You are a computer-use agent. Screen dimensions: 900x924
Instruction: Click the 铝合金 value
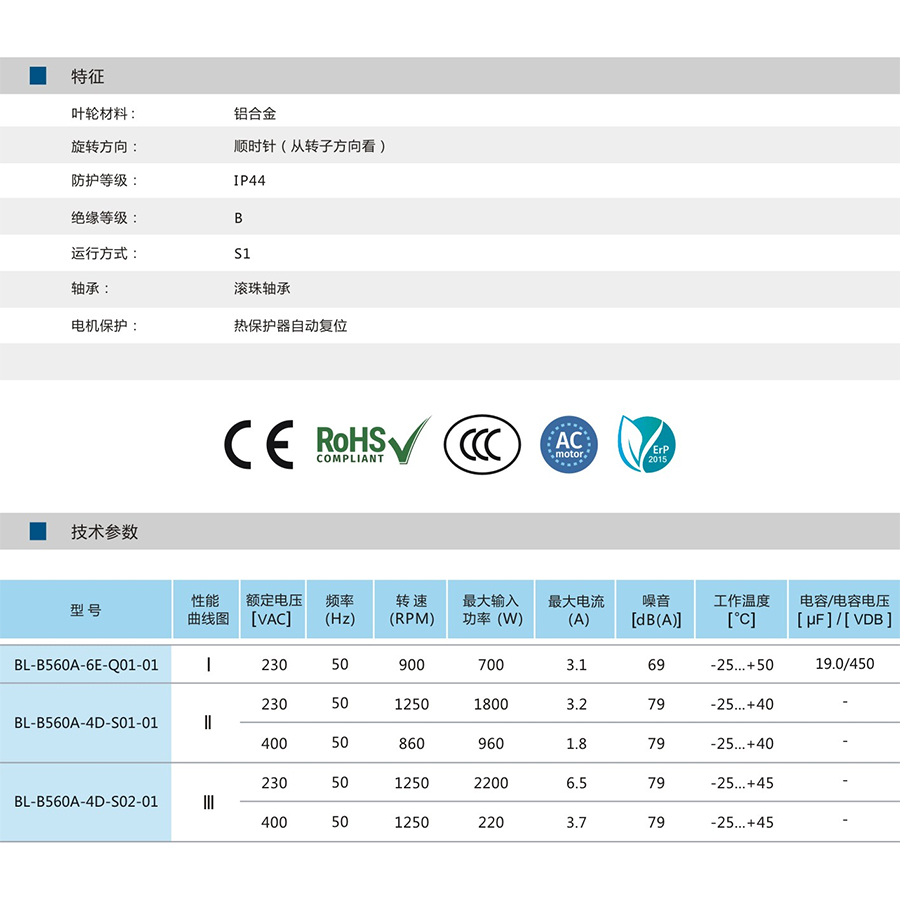pyautogui.click(x=255, y=114)
